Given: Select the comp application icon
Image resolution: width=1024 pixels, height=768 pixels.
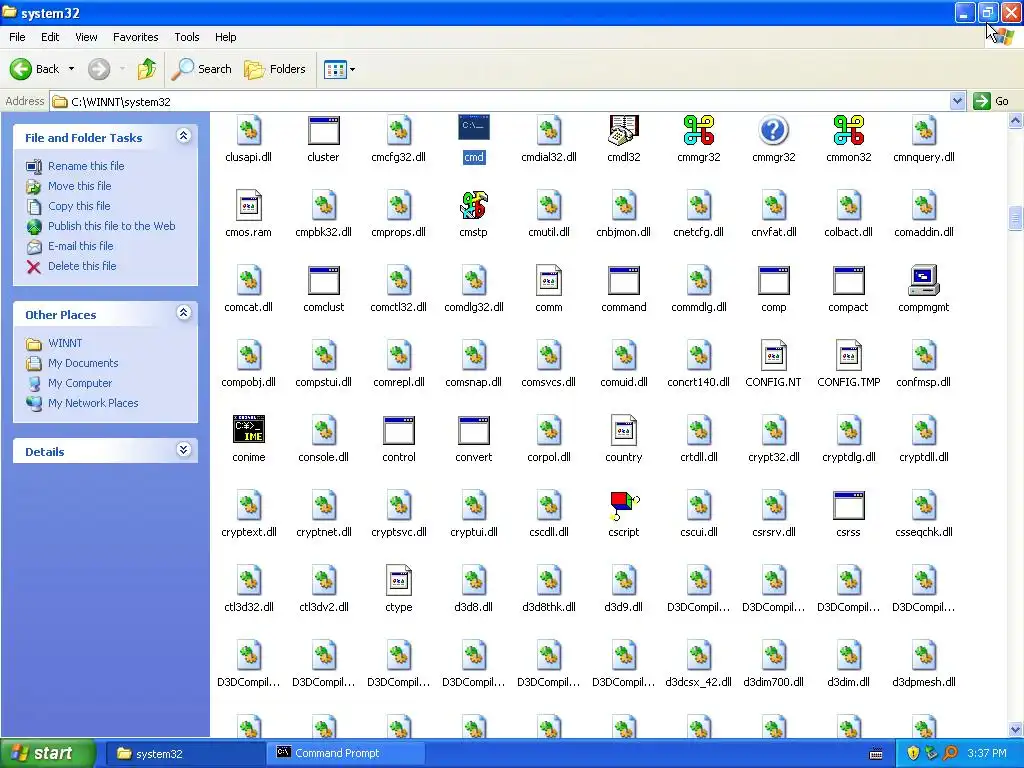Looking at the screenshot, I should tap(773, 280).
